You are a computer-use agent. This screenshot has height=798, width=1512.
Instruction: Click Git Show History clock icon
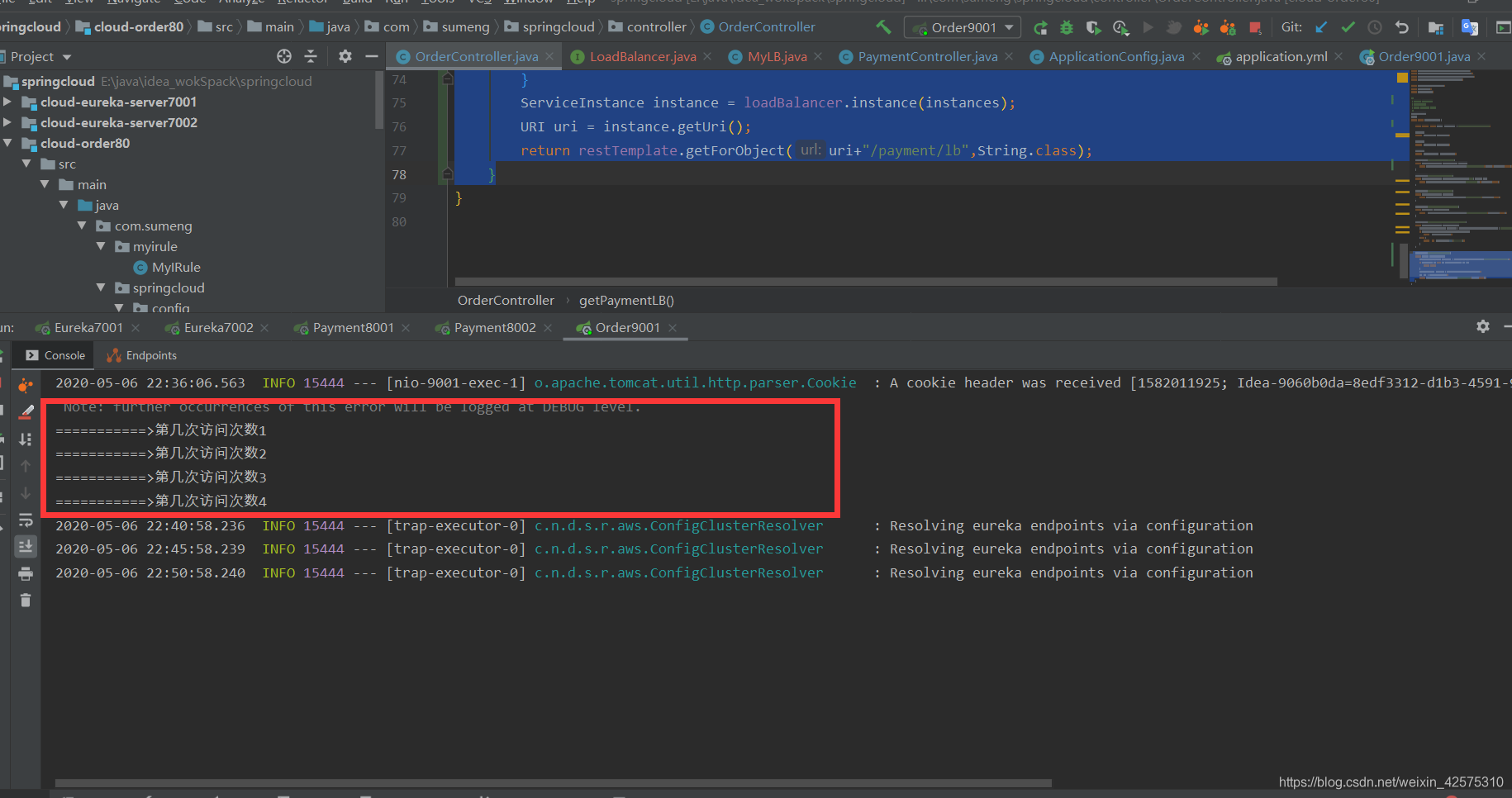(x=1375, y=27)
